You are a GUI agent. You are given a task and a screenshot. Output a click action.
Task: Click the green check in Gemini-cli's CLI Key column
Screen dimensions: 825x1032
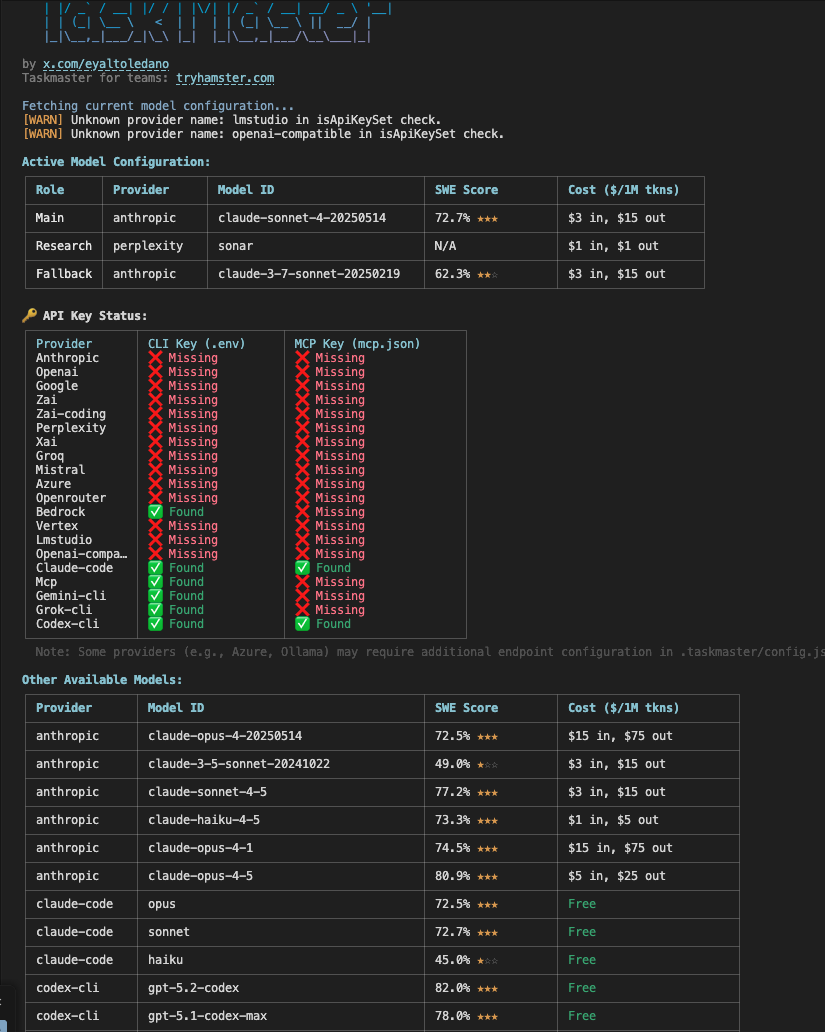tap(155, 596)
